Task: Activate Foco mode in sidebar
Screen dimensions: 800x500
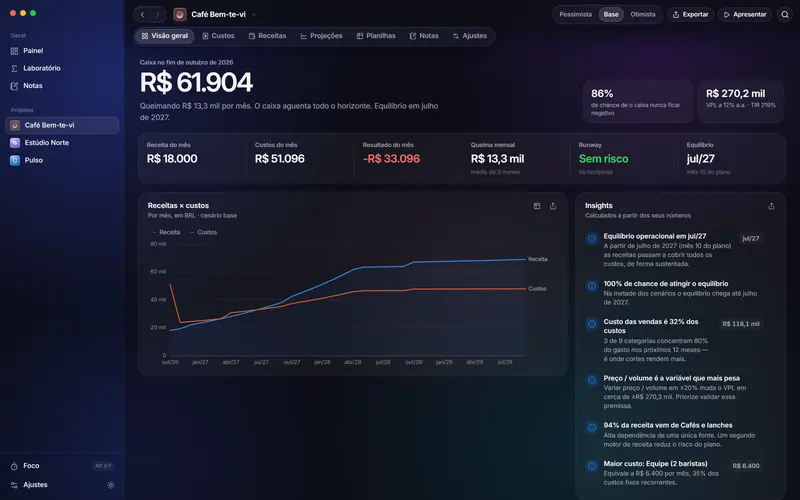Action: click(x=62, y=465)
